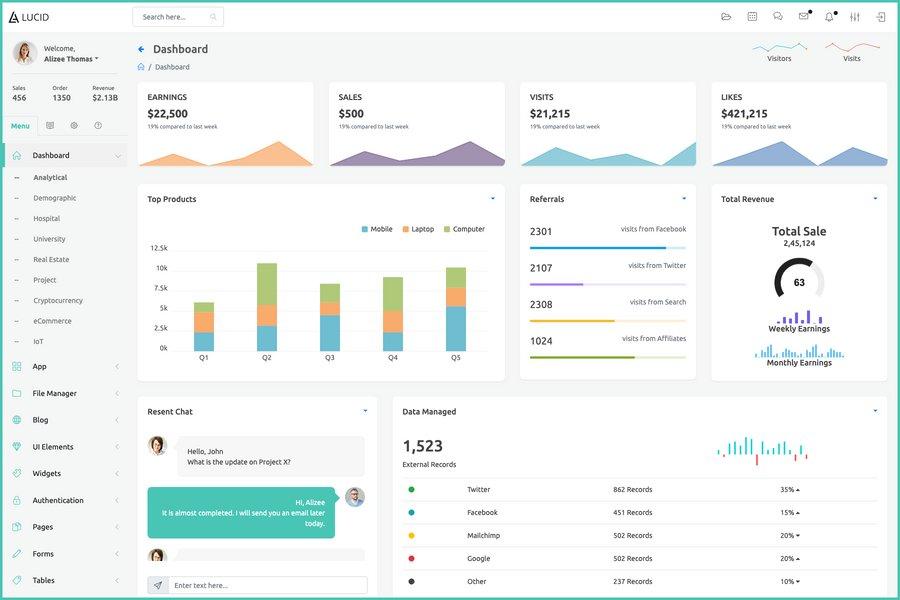Image resolution: width=900 pixels, height=600 pixels.
Task: Open the calendar icon in the header
Action: point(751,15)
